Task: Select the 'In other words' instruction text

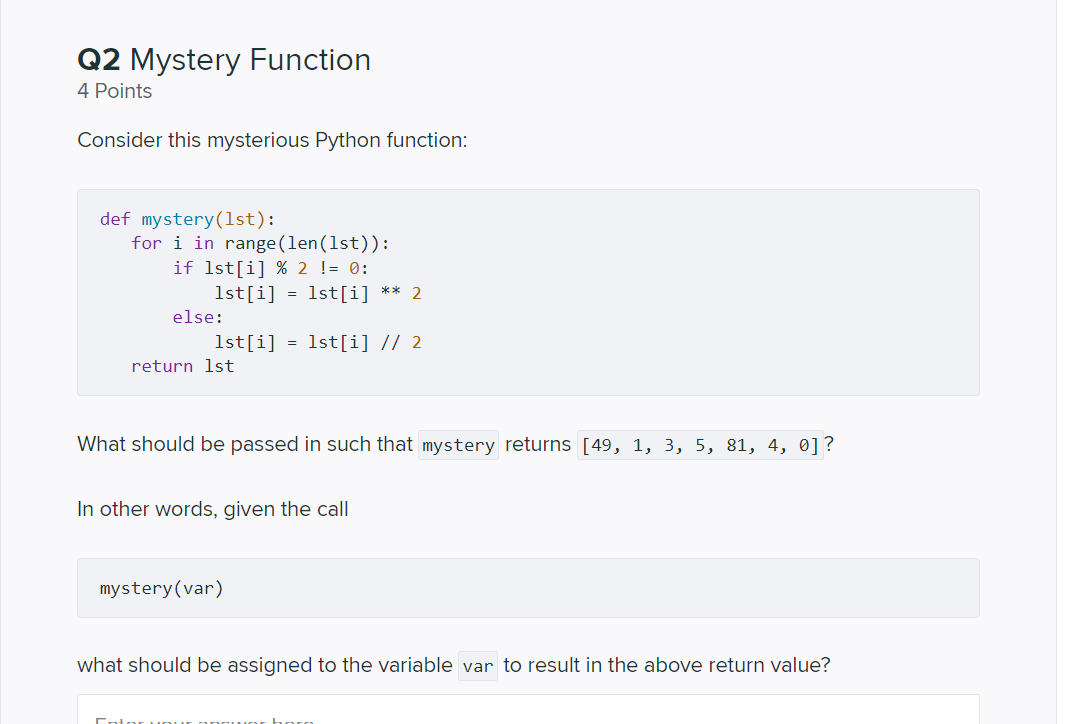Action: point(212,509)
